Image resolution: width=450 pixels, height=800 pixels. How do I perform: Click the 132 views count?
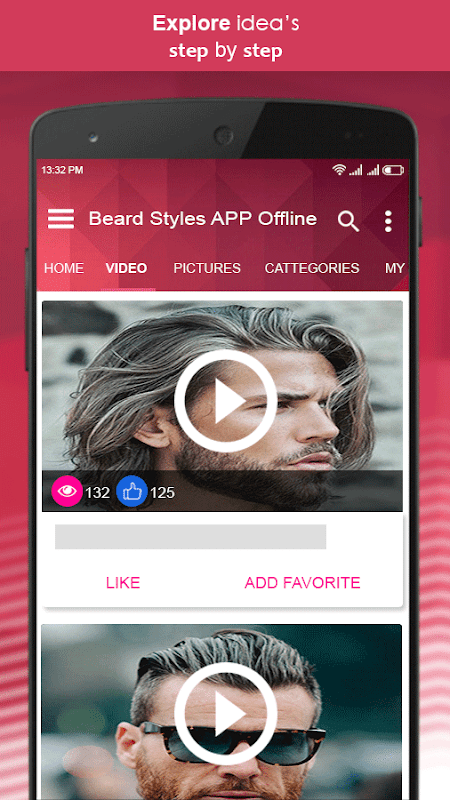97,492
